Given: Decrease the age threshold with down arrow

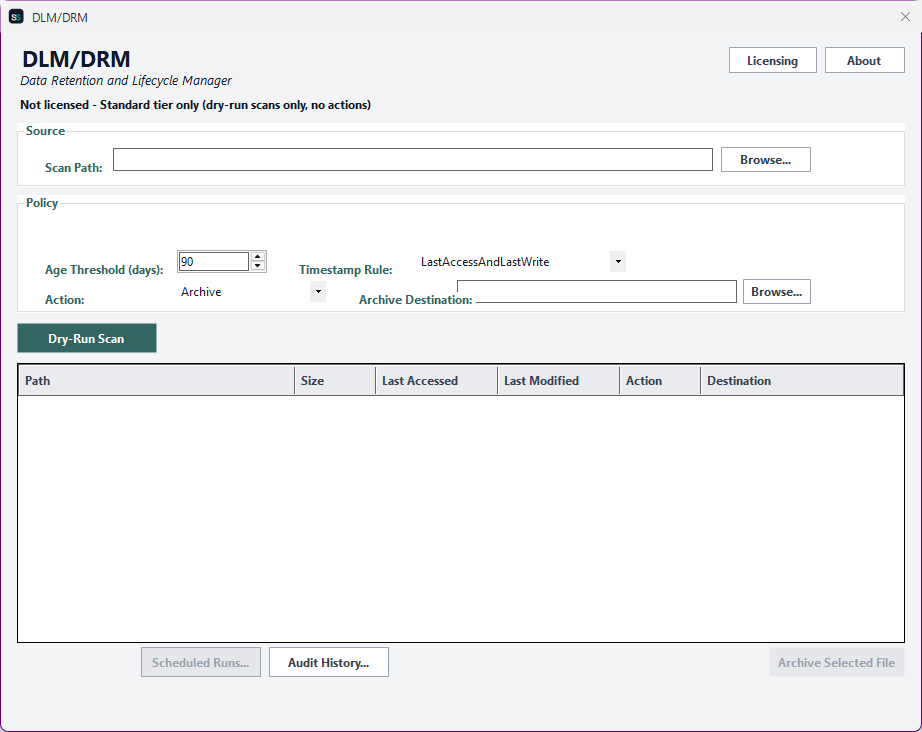Looking at the screenshot, I should 258,266.
